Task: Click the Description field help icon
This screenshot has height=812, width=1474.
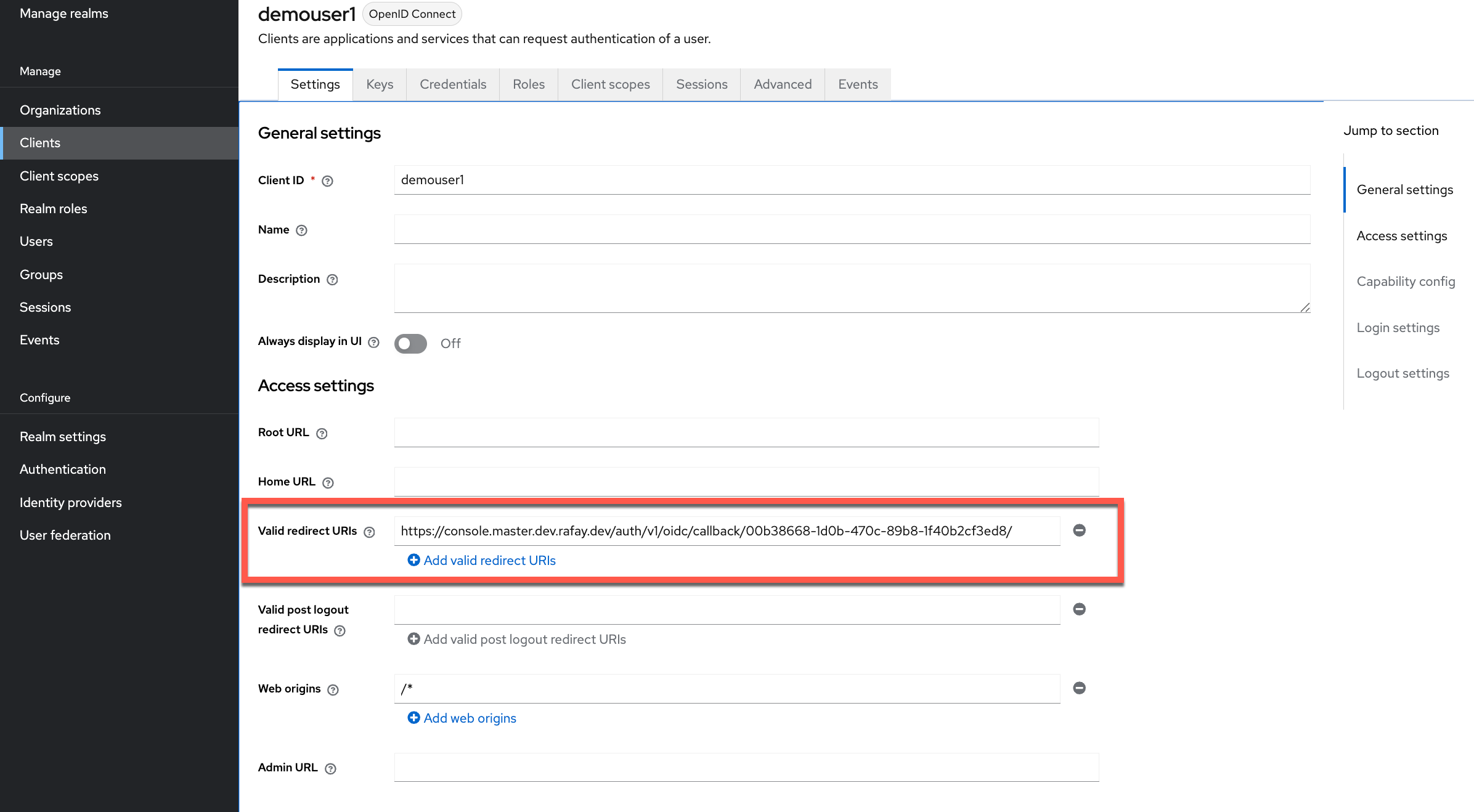Action: pyautogui.click(x=332, y=280)
